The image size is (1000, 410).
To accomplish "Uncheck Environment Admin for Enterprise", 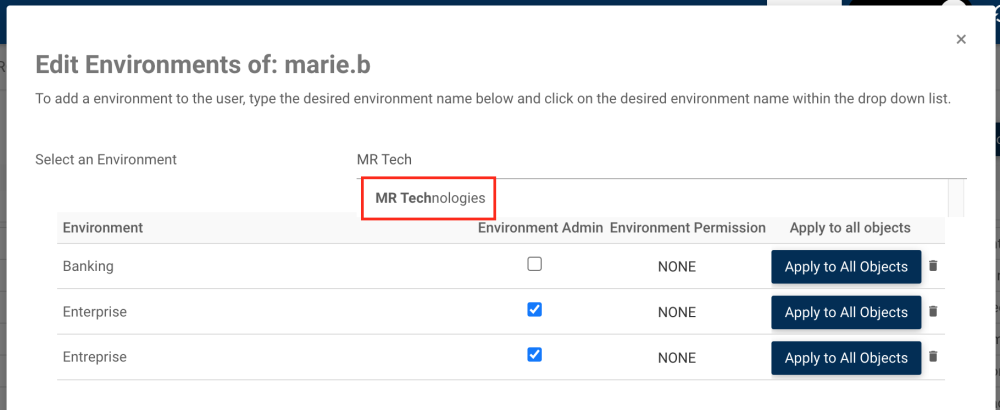I will [x=534, y=310].
